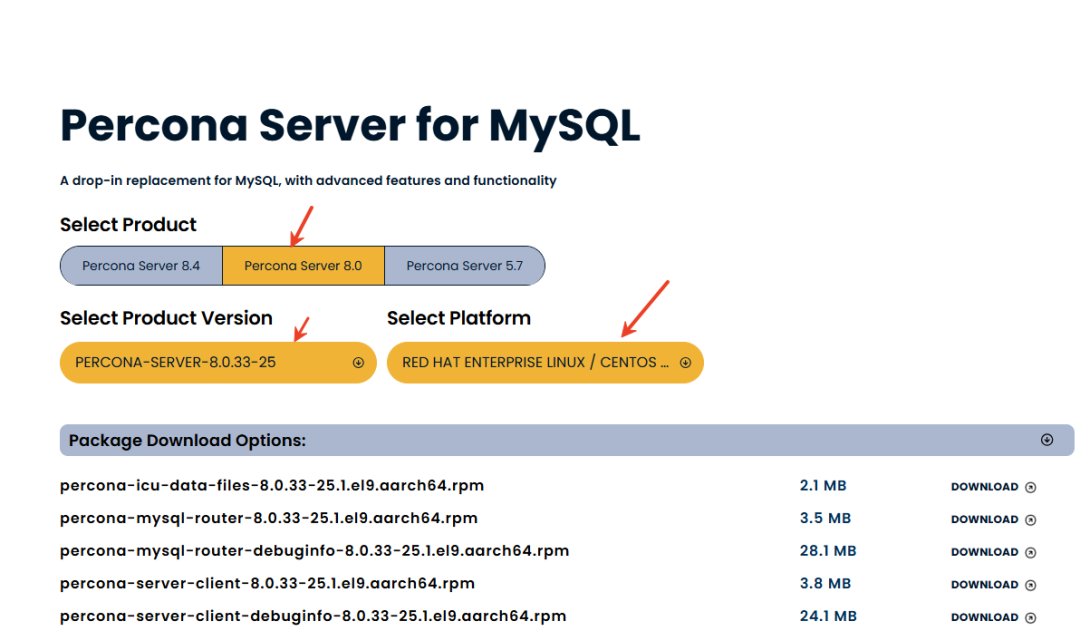Click file name percona-mysql-router-8.0.33-25.1.el9.aarch64.rpm
This screenshot has width=1080, height=631.
tap(269, 518)
